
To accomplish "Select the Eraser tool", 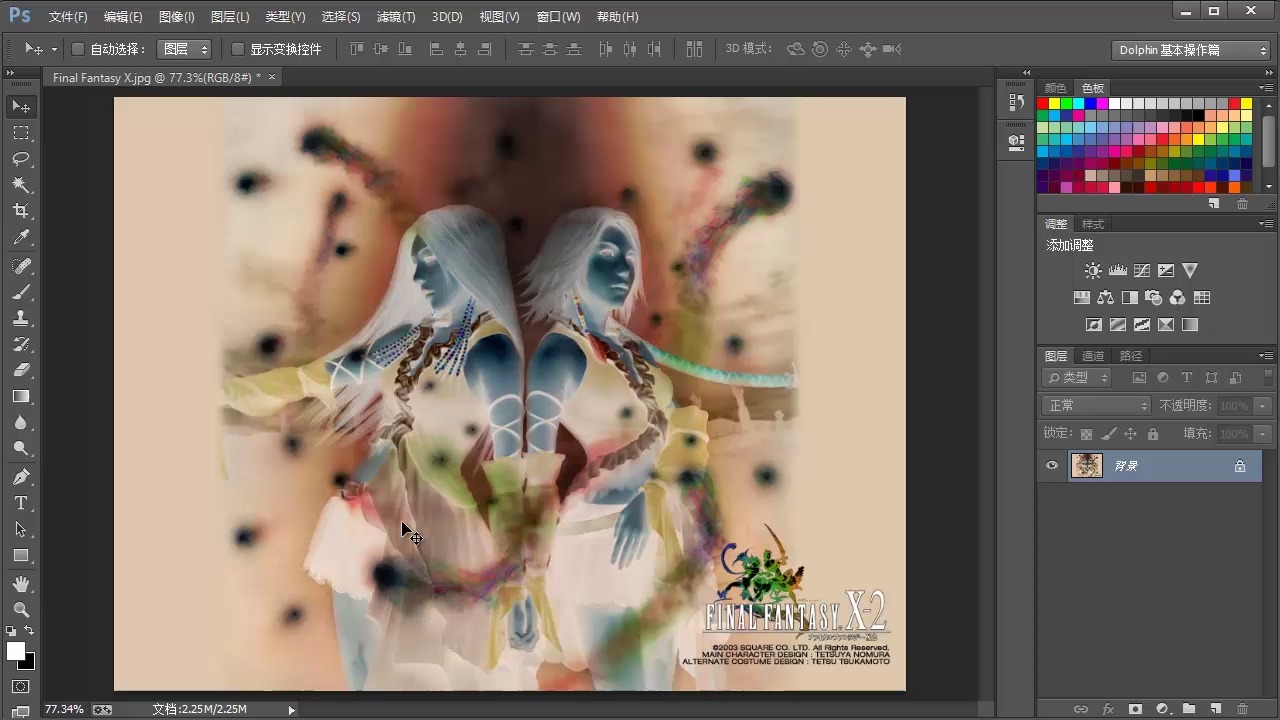I will 21,370.
